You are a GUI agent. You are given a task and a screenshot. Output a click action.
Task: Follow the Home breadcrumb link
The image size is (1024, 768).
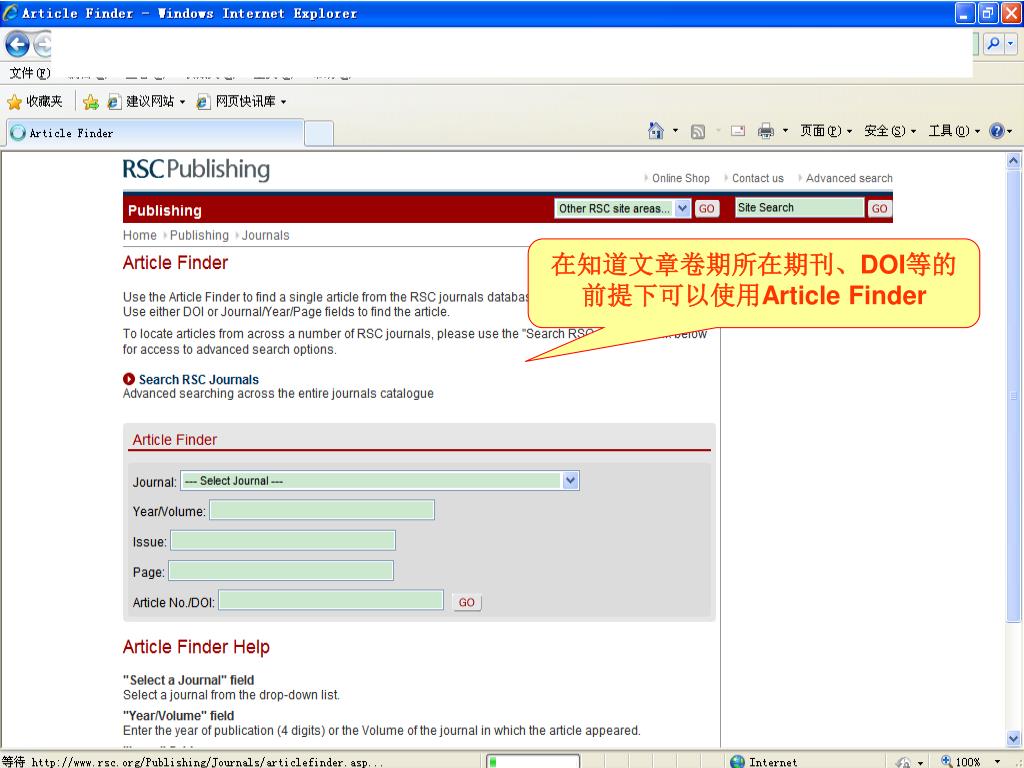click(x=140, y=235)
